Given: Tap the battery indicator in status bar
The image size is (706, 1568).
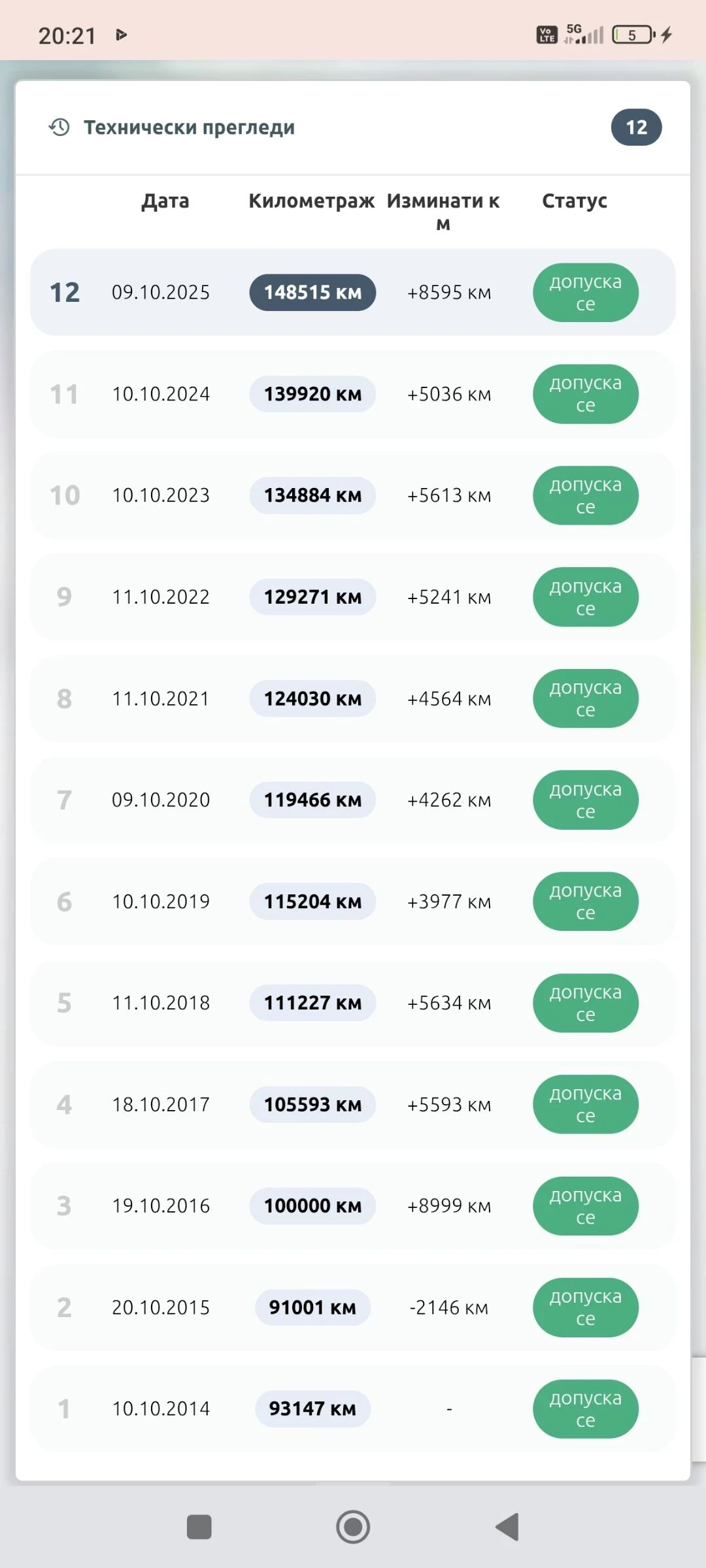Looking at the screenshot, I should (x=634, y=35).
